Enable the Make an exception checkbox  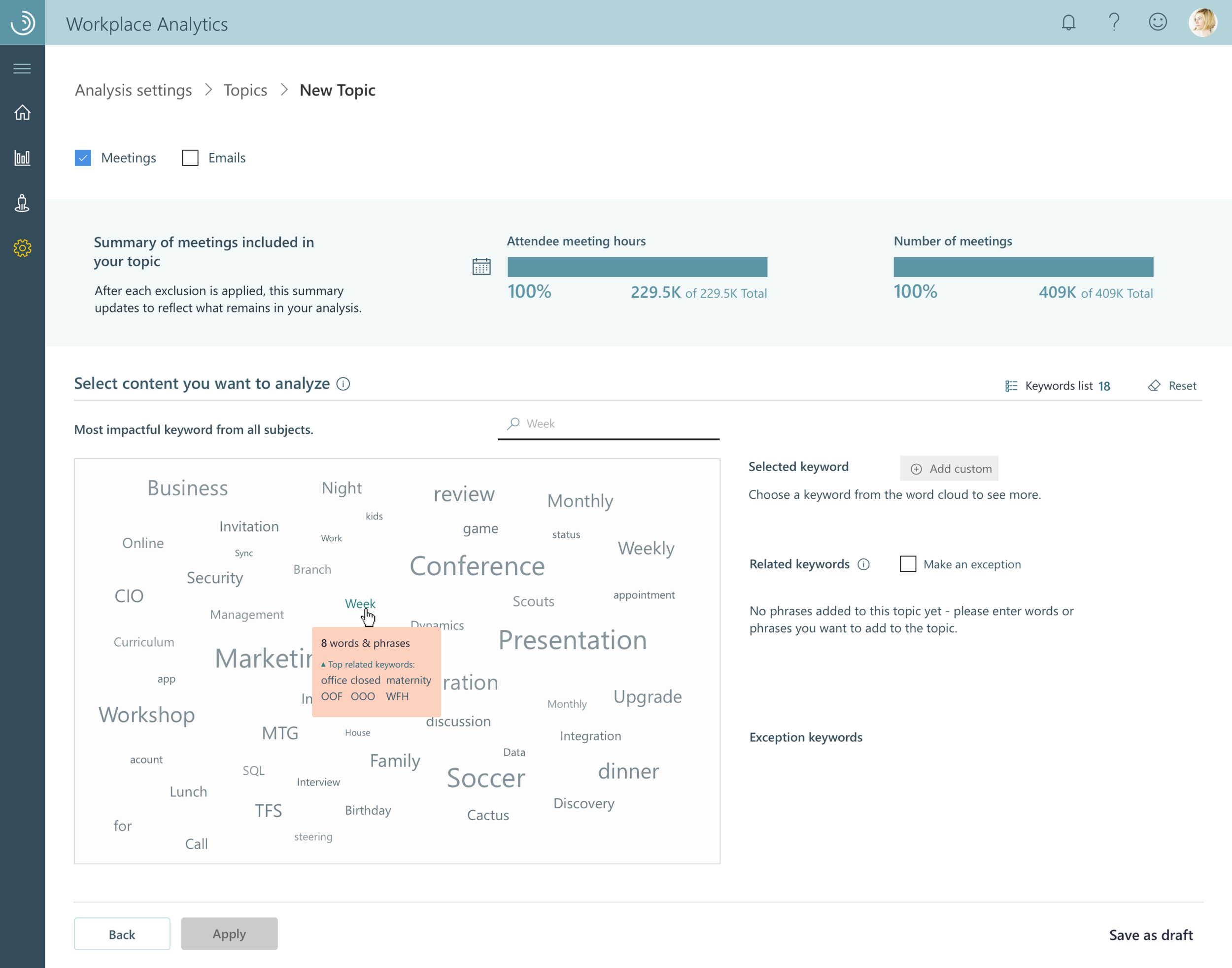tap(908, 564)
